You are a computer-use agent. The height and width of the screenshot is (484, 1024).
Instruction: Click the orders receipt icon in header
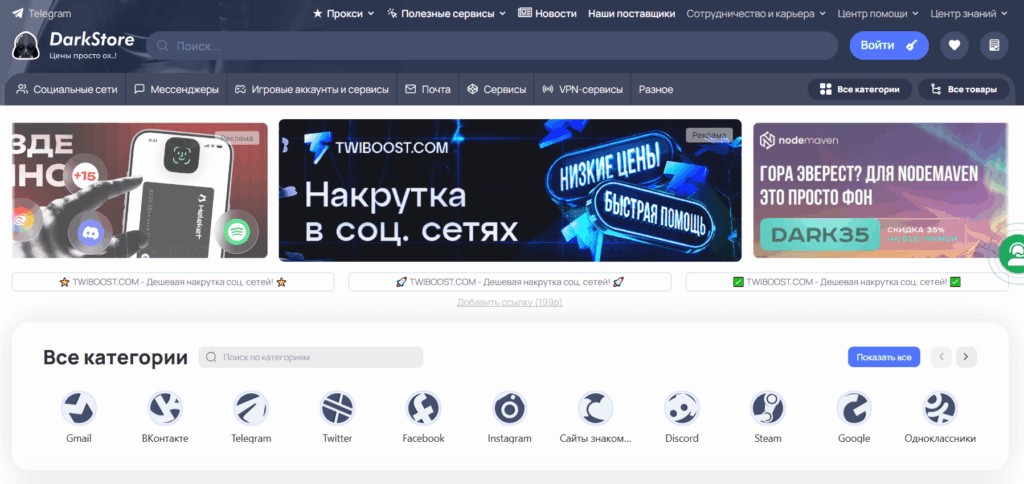pos(994,45)
